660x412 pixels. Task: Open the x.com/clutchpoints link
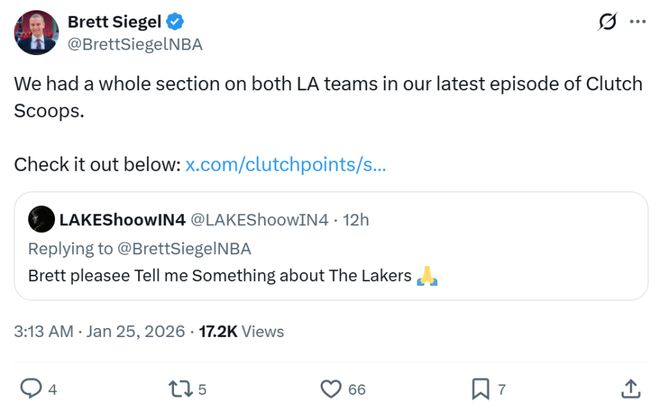(286, 163)
